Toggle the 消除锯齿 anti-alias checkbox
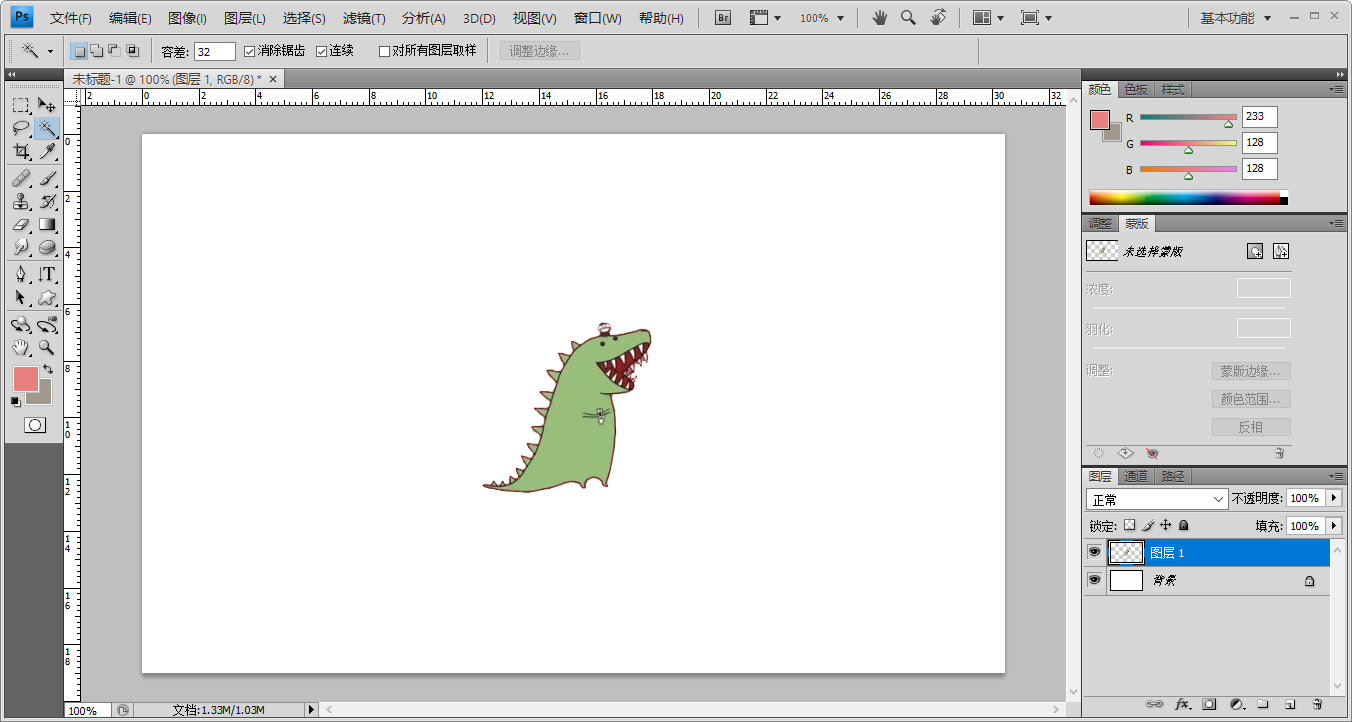The image size is (1352, 722). 250,51
